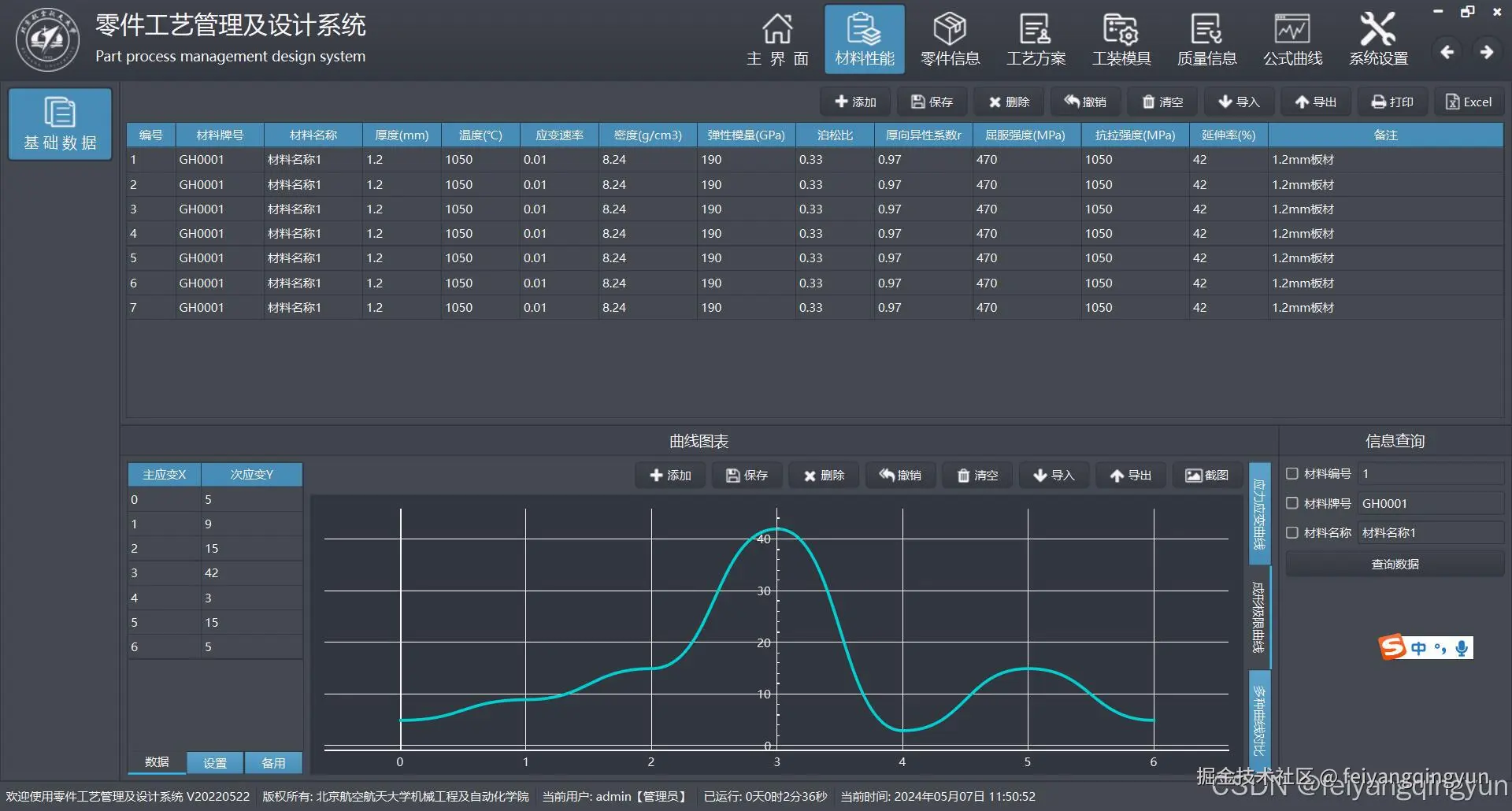
Task: Click the 材料牌号 column header
Action: pos(220,135)
